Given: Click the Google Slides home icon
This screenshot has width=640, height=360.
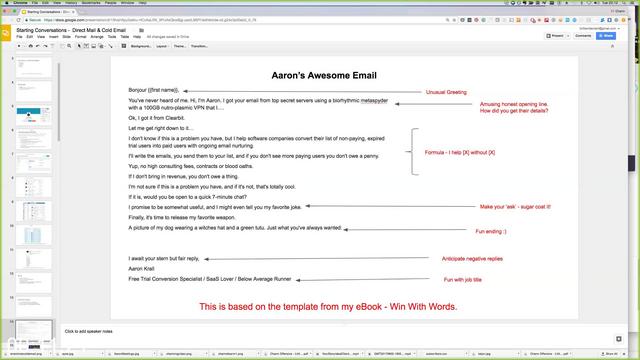Looking at the screenshot, I should click(x=6, y=33).
